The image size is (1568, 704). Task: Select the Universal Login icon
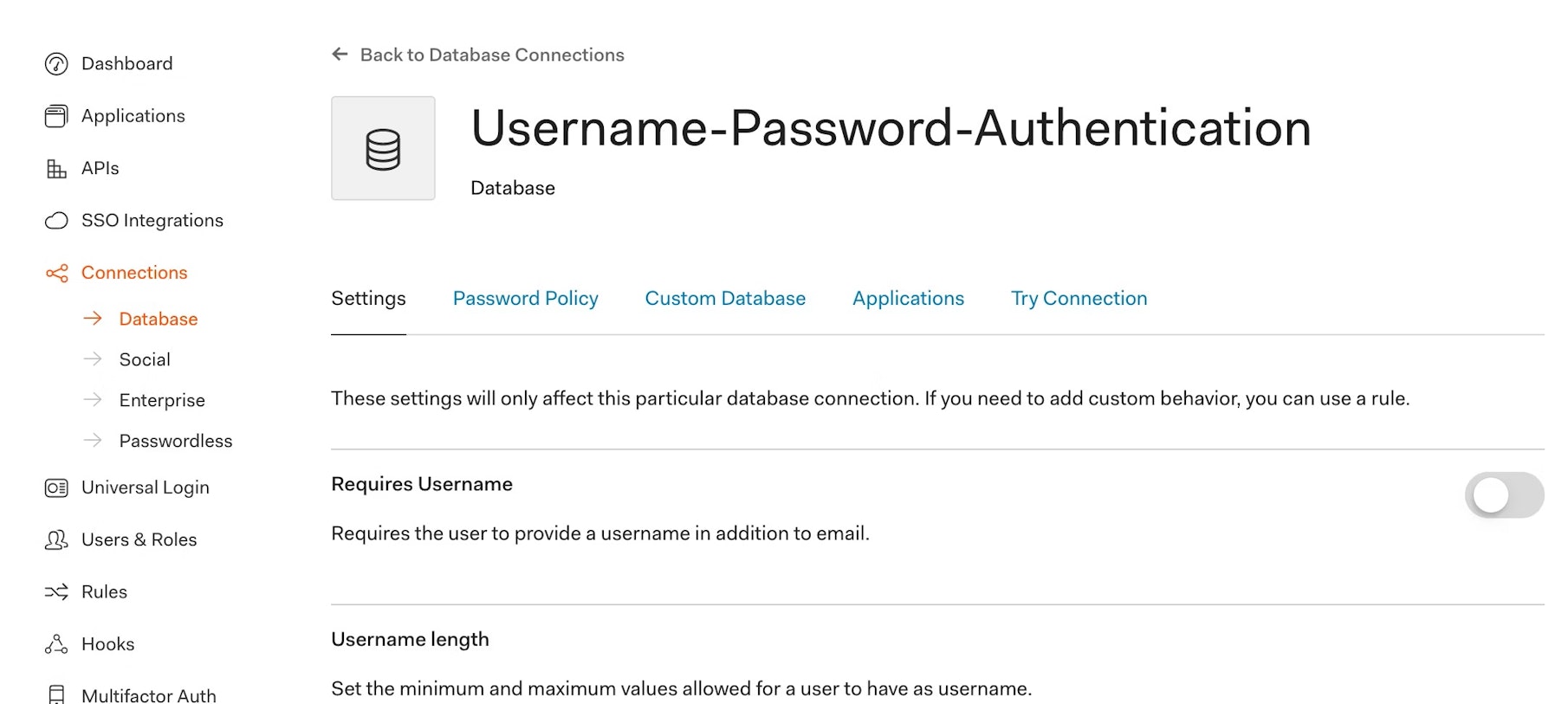pos(55,488)
